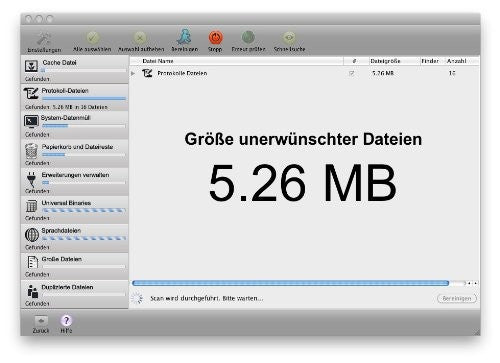Select the Erweiterungen verwalten category
Image resolution: width=500 pixels, height=363 pixels.
[x=75, y=182]
